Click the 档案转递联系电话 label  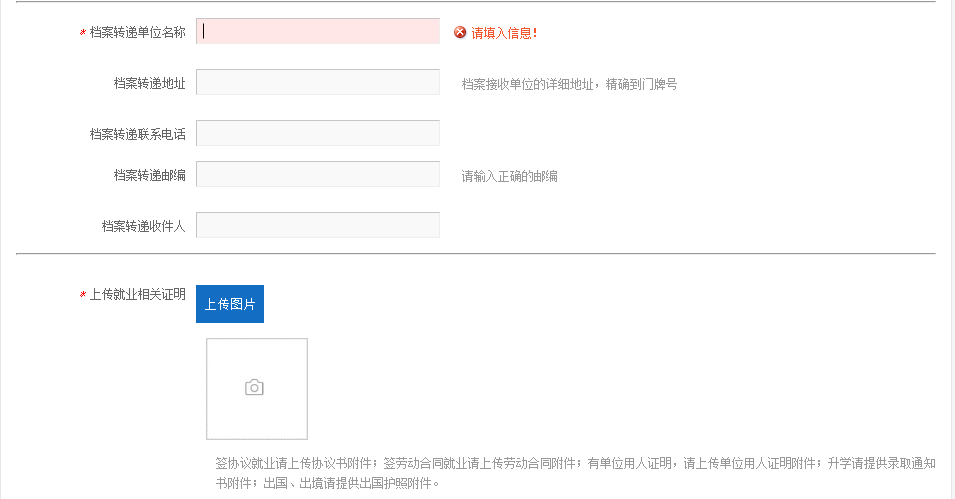click(137, 134)
